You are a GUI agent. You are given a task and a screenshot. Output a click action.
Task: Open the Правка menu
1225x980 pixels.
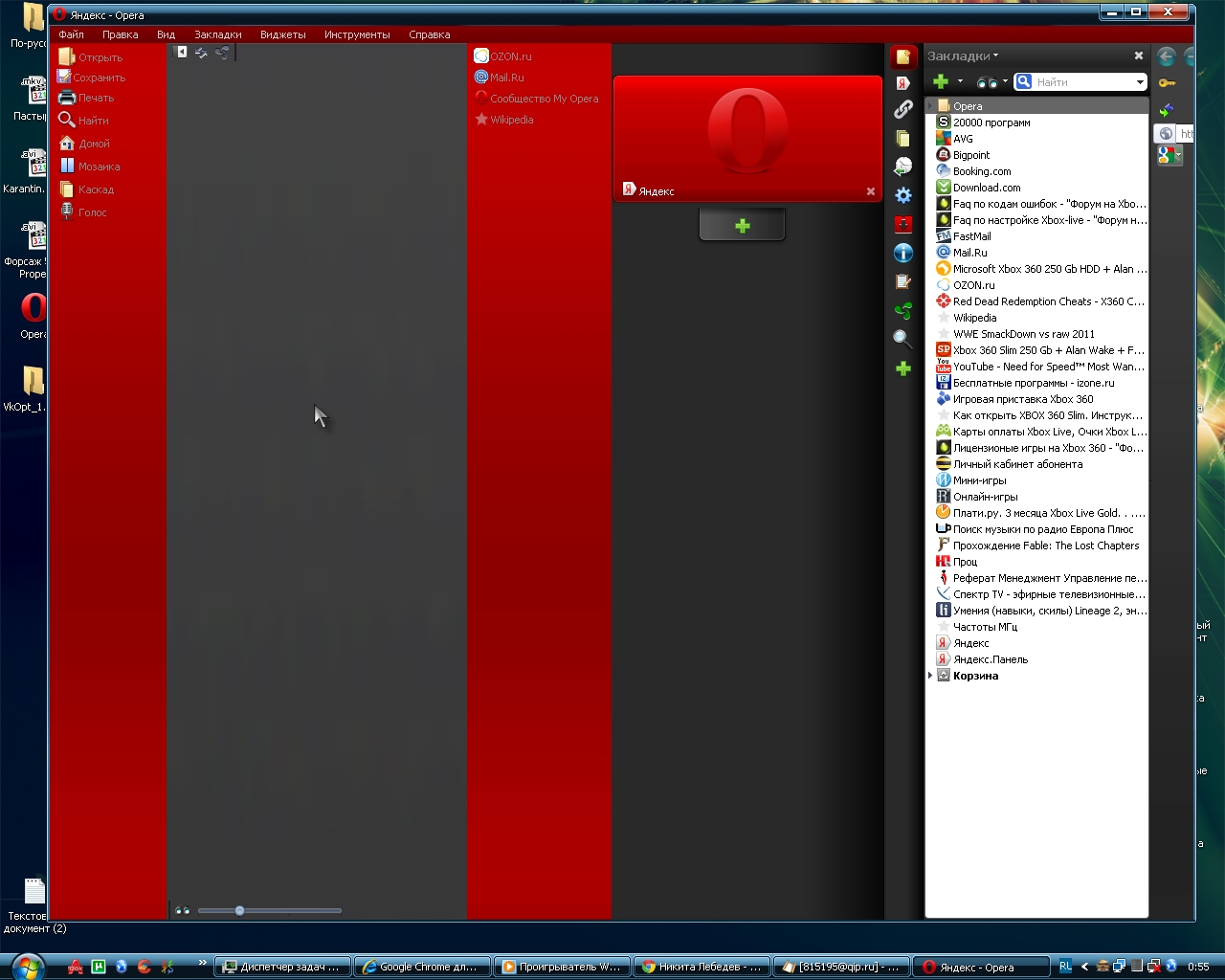(x=121, y=34)
